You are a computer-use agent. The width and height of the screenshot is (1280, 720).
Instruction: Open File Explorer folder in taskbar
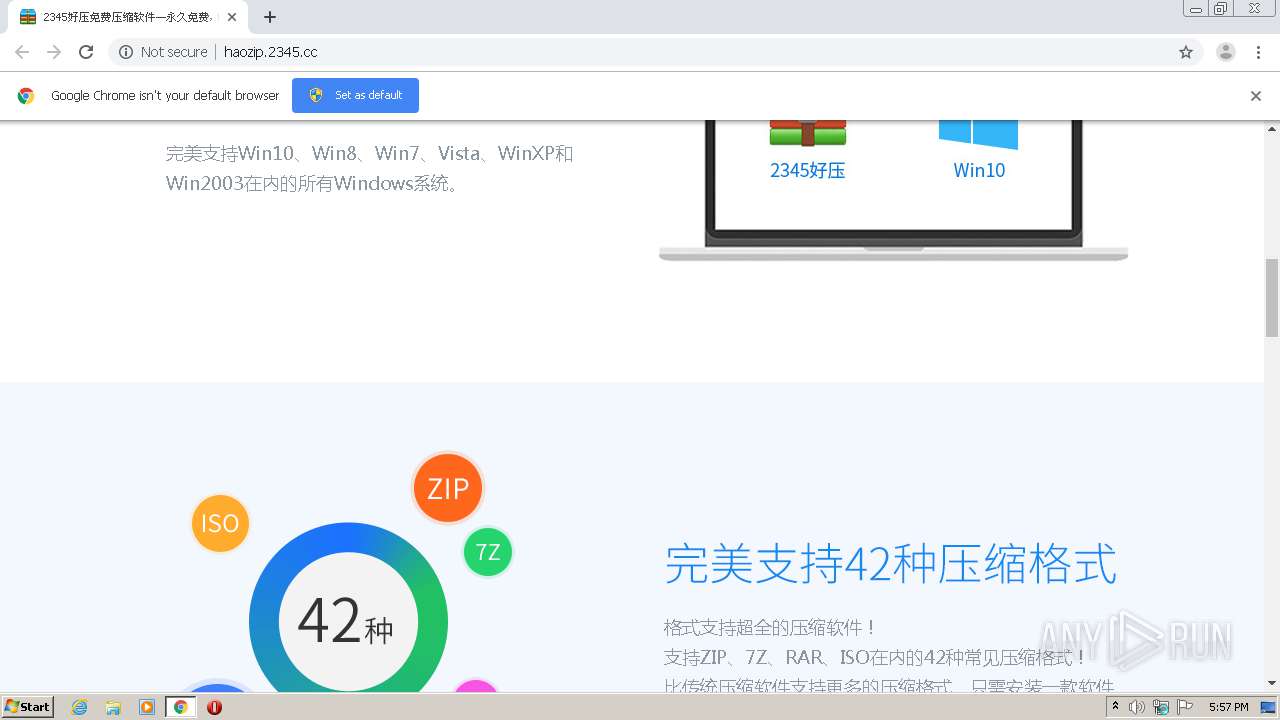[x=113, y=707]
